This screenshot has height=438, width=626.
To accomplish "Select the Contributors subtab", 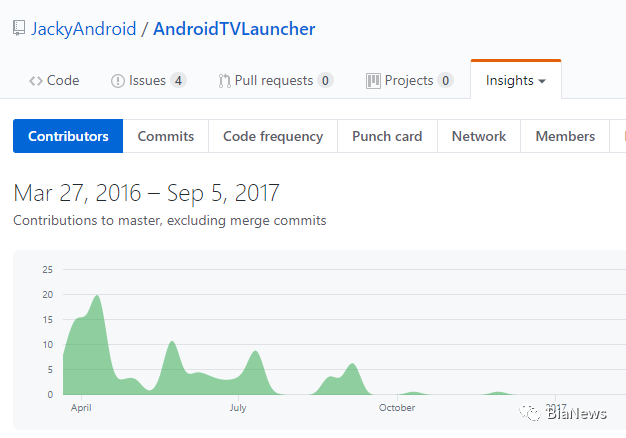I will (x=68, y=136).
